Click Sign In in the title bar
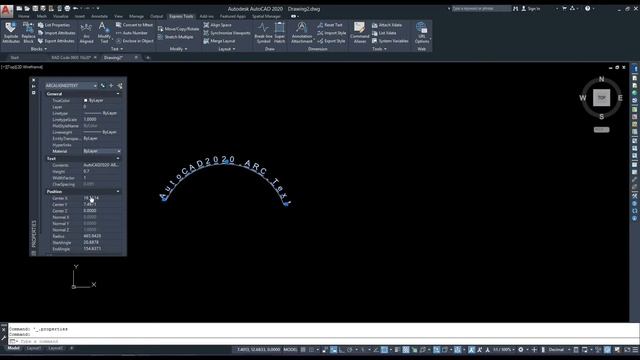This screenshot has height=360, width=640. (531, 9)
